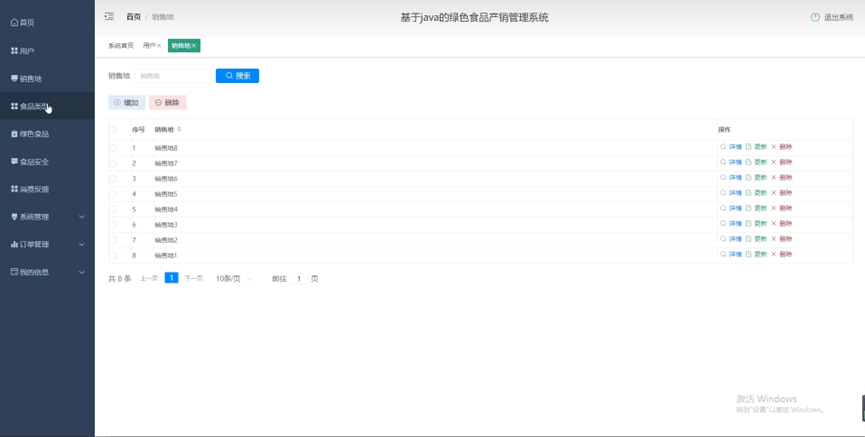Delete (删除) the row 销售地6
The width and height of the screenshot is (865, 437).
pos(782,178)
